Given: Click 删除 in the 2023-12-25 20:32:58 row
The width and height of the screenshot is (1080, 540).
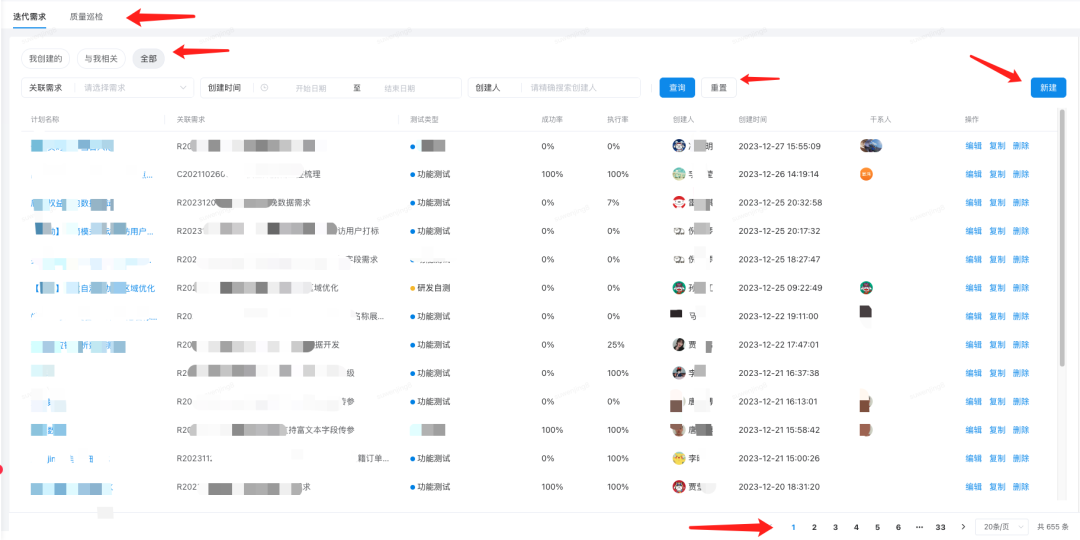Looking at the screenshot, I should tap(1021, 202).
